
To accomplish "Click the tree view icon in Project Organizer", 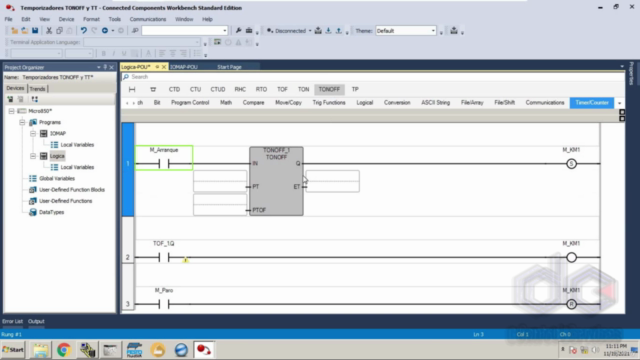I will (x=35, y=99).
